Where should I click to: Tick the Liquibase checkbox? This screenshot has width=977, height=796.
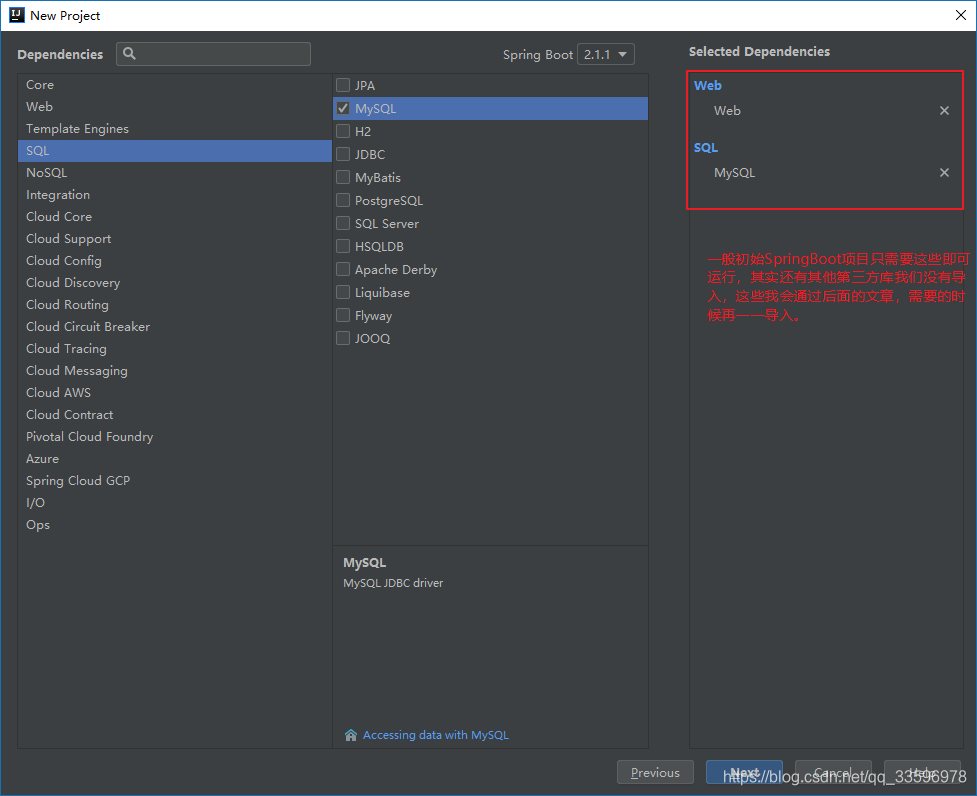(343, 292)
